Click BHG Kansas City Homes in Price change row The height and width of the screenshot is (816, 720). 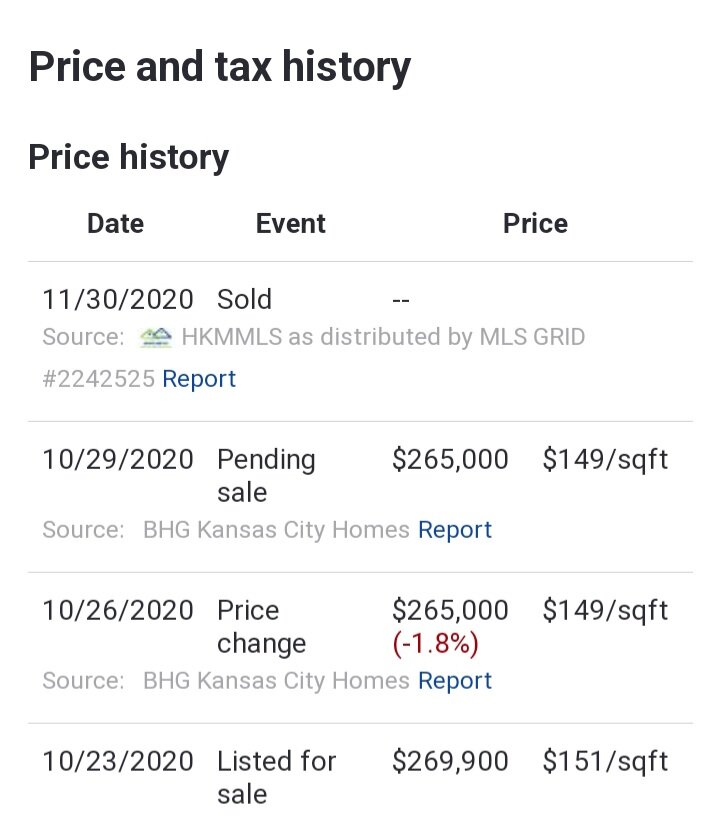pyautogui.click(x=276, y=681)
